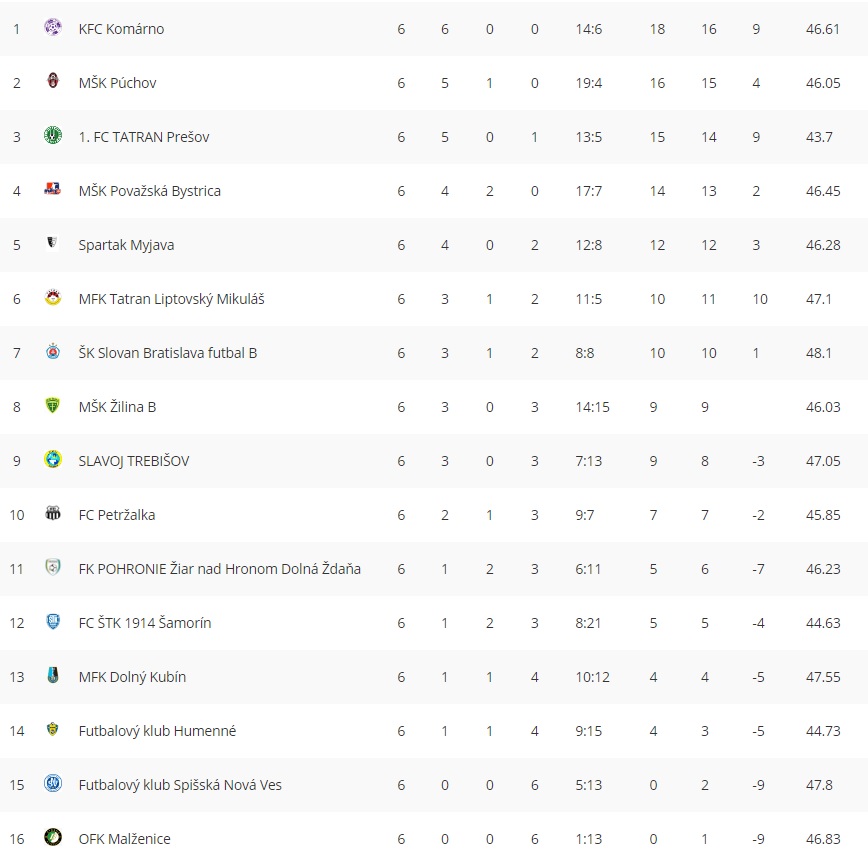Viewport: 868px width, 862px height.
Task: Click the MŠK Považská Bystrica crest icon
Action: pos(53,190)
